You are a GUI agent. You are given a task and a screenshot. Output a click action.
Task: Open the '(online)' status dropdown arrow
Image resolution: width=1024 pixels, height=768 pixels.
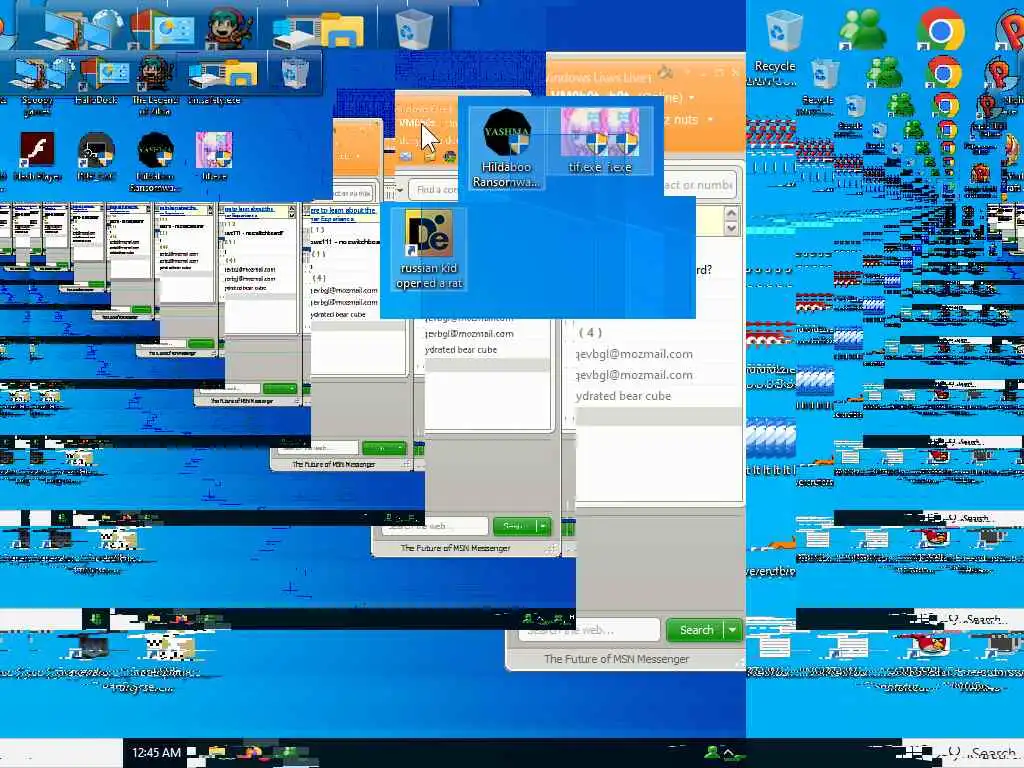pos(692,98)
